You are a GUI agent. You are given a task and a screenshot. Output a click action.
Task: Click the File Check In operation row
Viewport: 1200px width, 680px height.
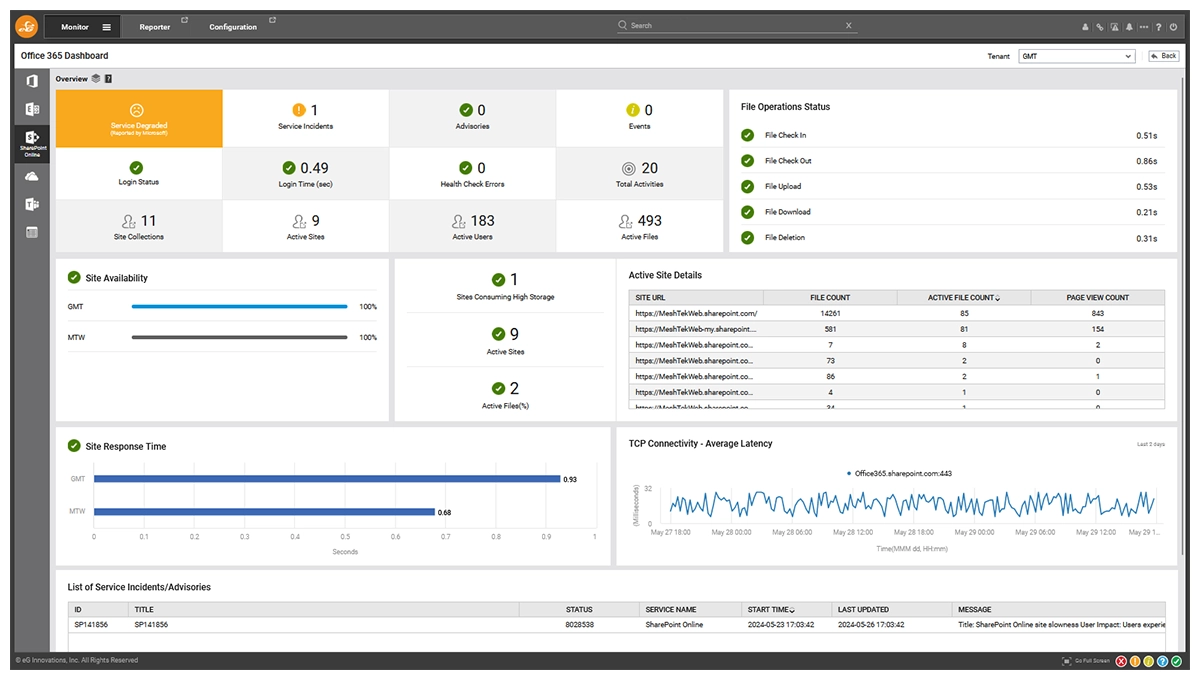[949, 135]
